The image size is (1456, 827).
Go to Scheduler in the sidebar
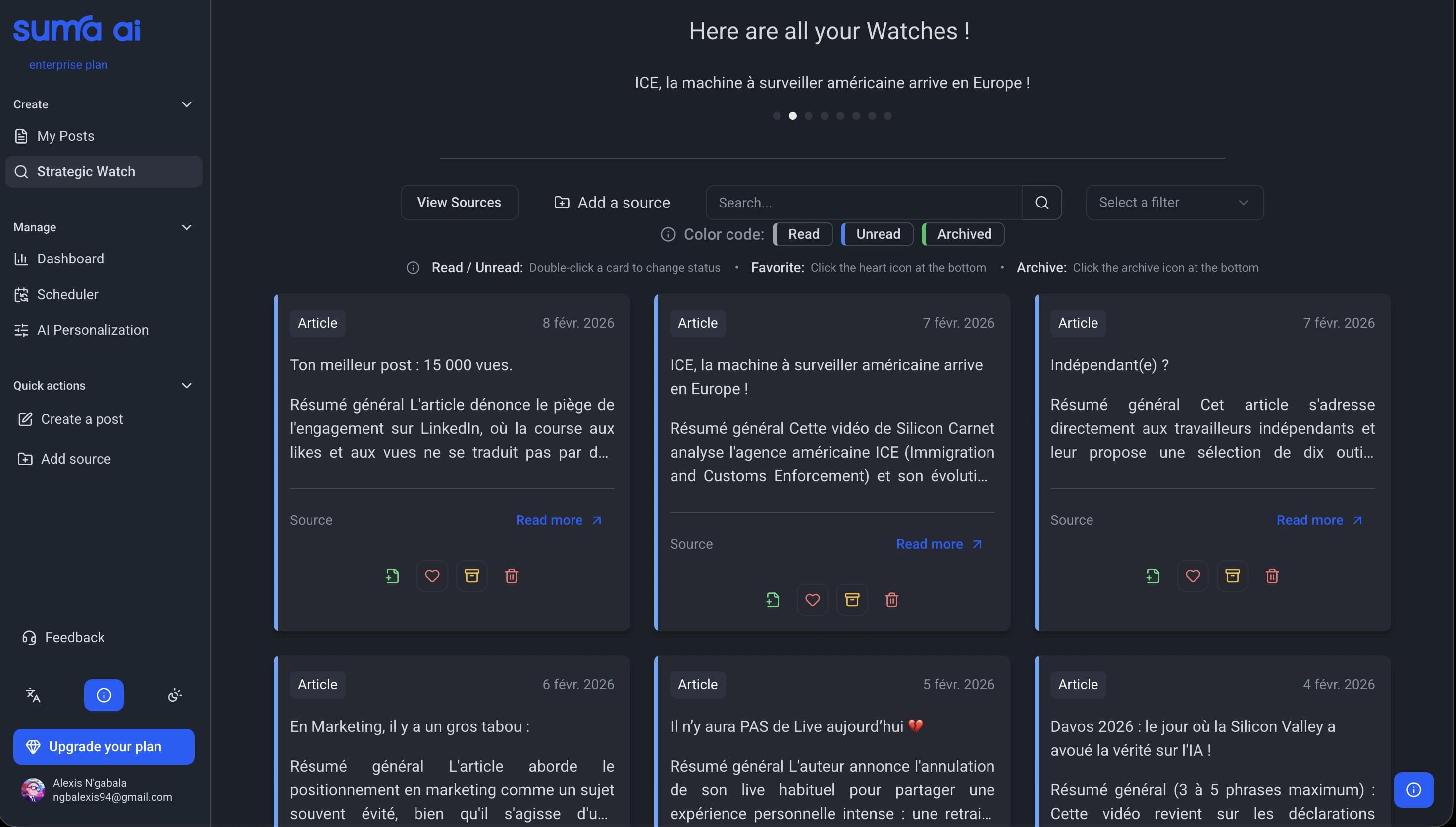67,295
